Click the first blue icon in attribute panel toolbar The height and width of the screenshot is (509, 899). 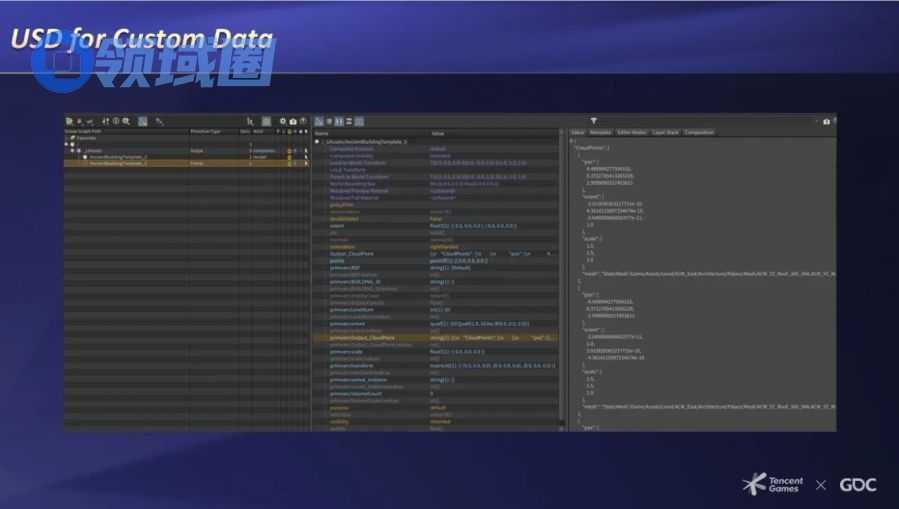[x=319, y=121]
